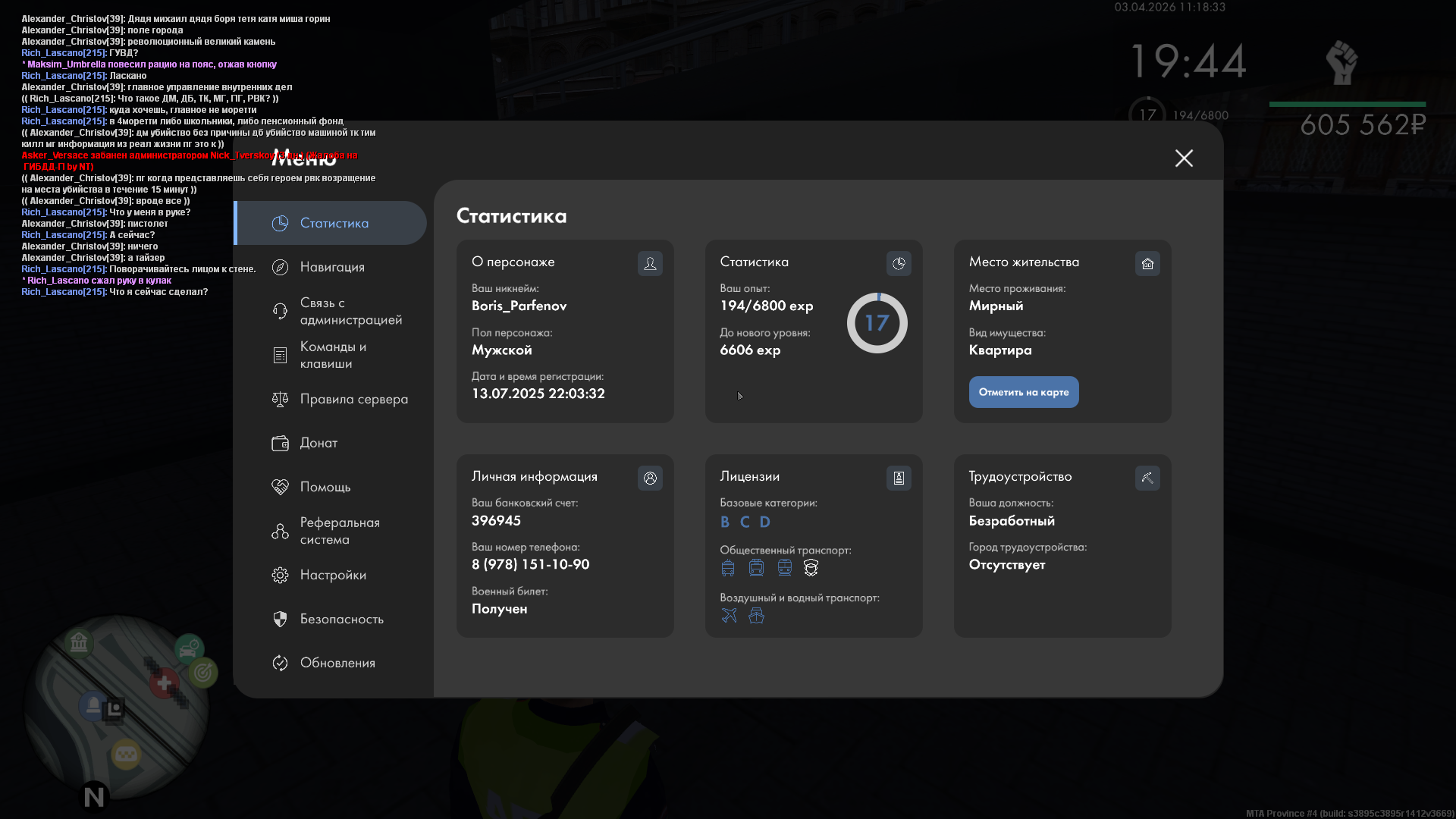Viewport: 1456px width, 819px height.
Task: Click the taxi marker on the minimap
Action: point(126,755)
